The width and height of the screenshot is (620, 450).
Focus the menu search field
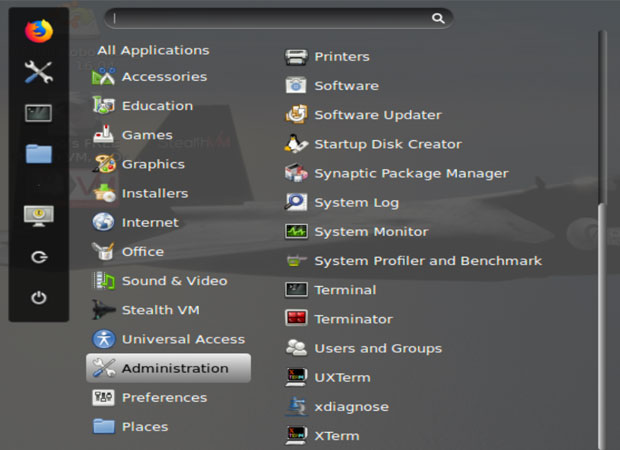[x=278, y=18]
